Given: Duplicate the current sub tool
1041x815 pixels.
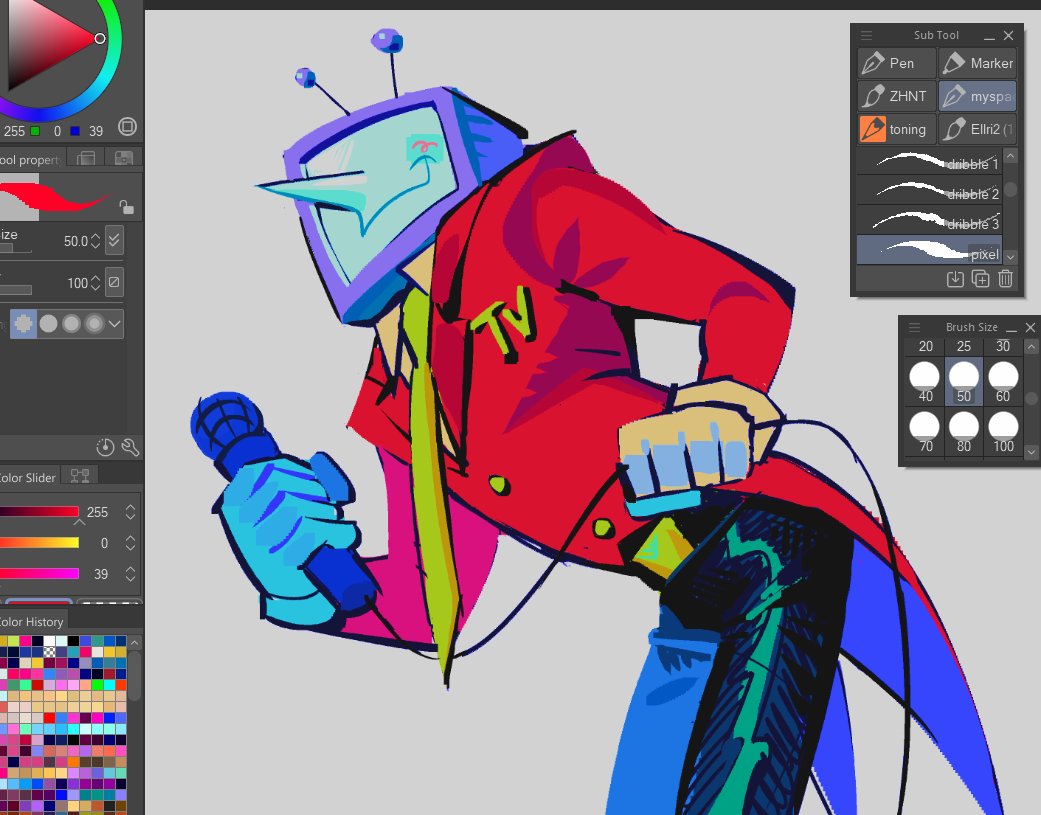Looking at the screenshot, I should pyautogui.click(x=981, y=279).
